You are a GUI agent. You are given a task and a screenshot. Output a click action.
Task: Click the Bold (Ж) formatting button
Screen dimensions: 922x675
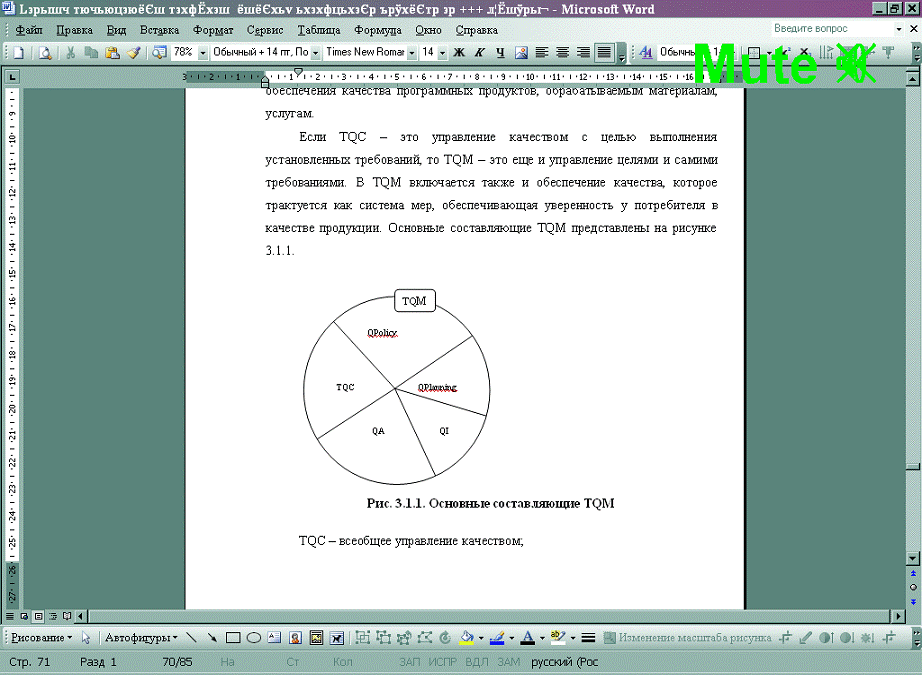(x=459, y=52)
